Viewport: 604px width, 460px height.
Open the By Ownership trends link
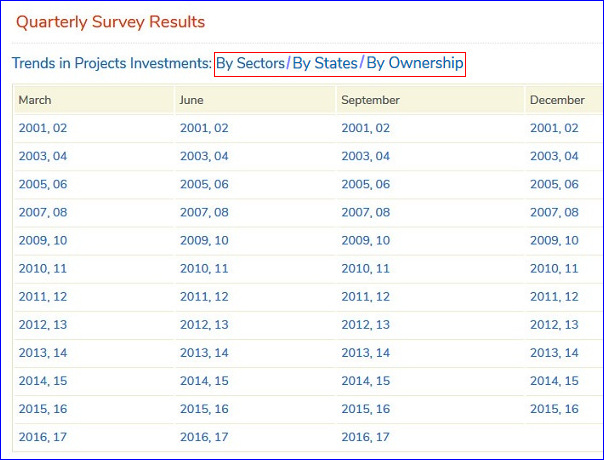click(x=414, y=63)
